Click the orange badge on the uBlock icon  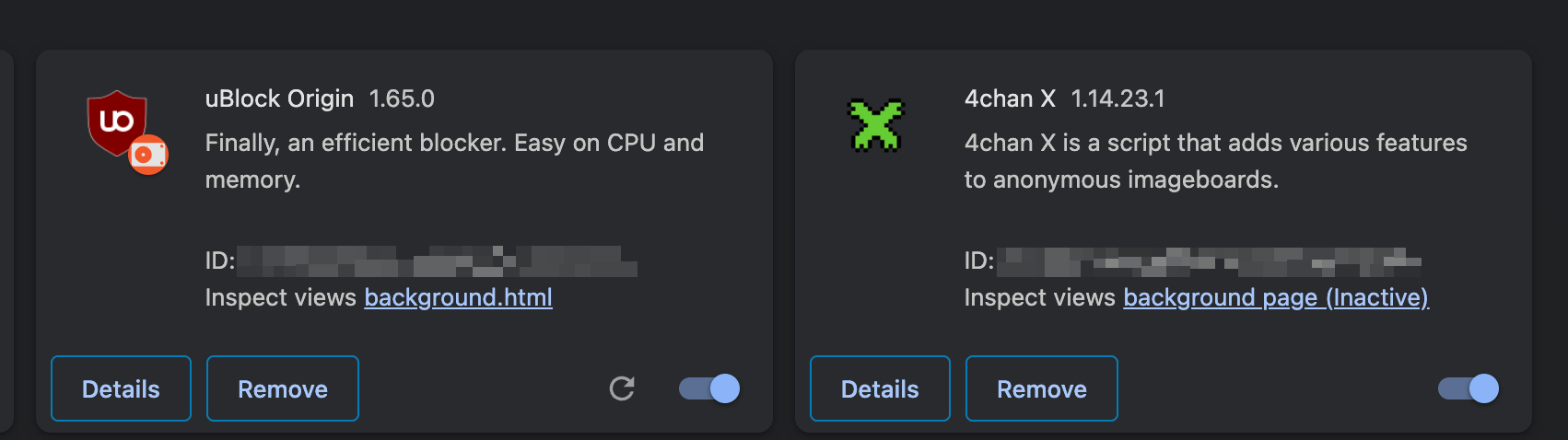point(148,154)
